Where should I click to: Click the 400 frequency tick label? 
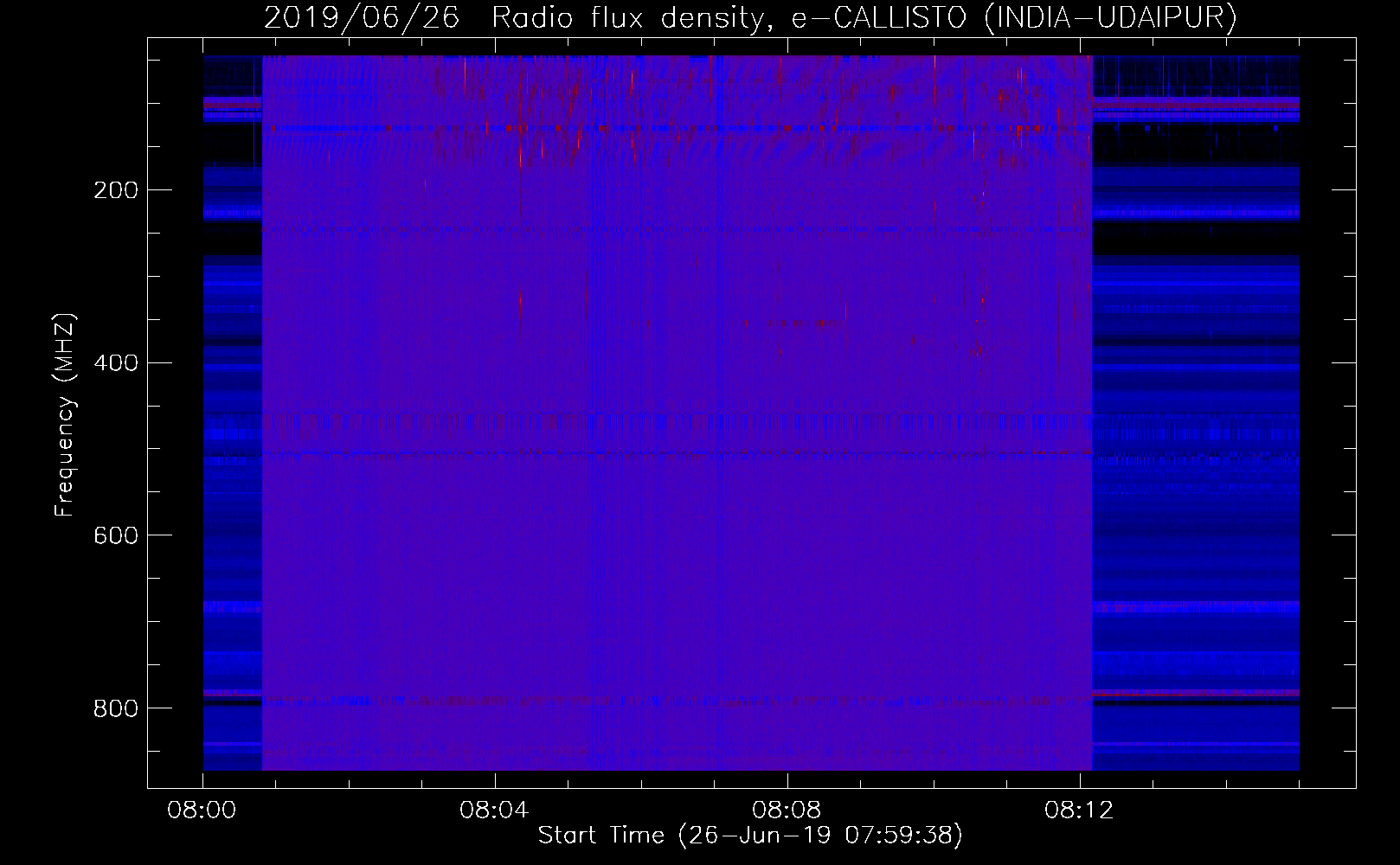(116, 363)
